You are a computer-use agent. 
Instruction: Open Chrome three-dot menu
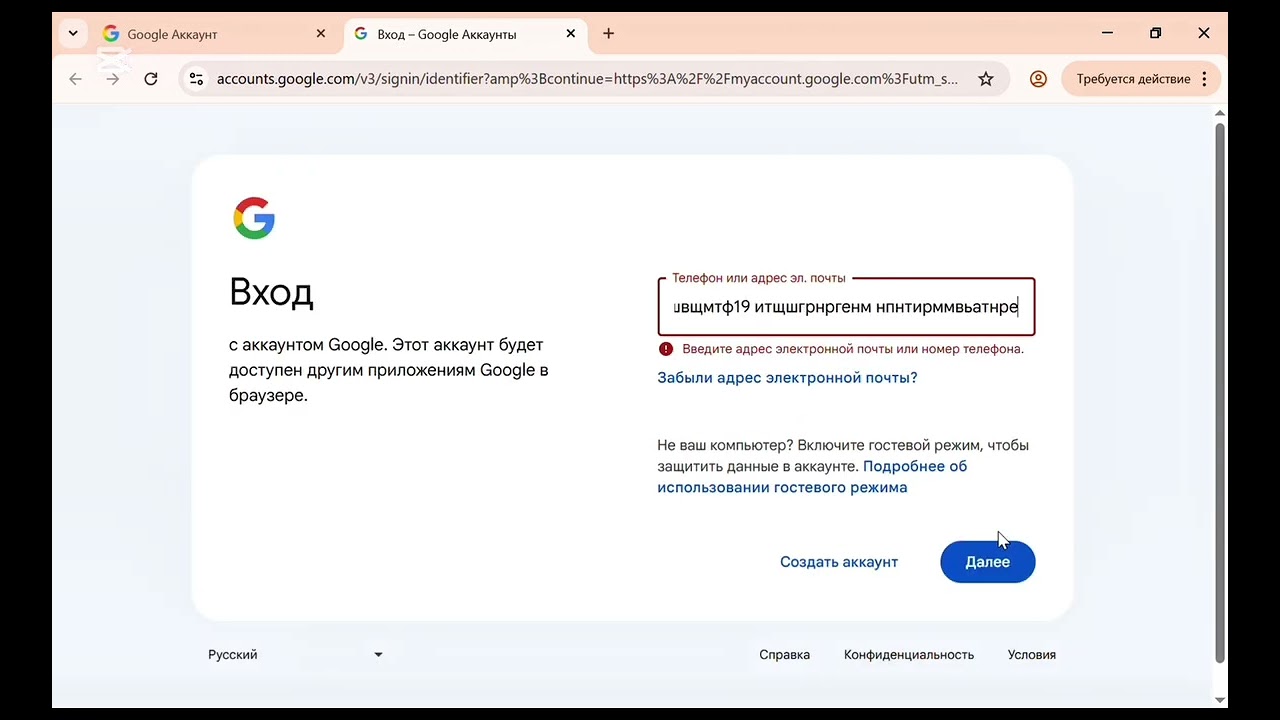1204,79
